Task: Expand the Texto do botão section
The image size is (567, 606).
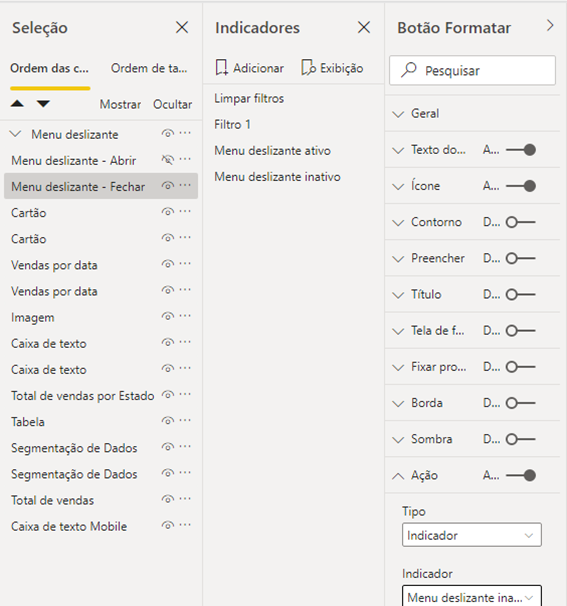Action: click(398, 150)
